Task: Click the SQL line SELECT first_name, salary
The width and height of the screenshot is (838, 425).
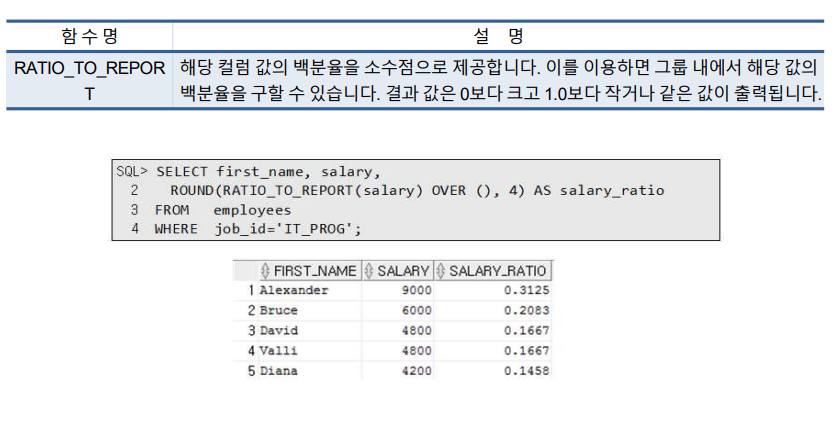Action: coord(268,172)
